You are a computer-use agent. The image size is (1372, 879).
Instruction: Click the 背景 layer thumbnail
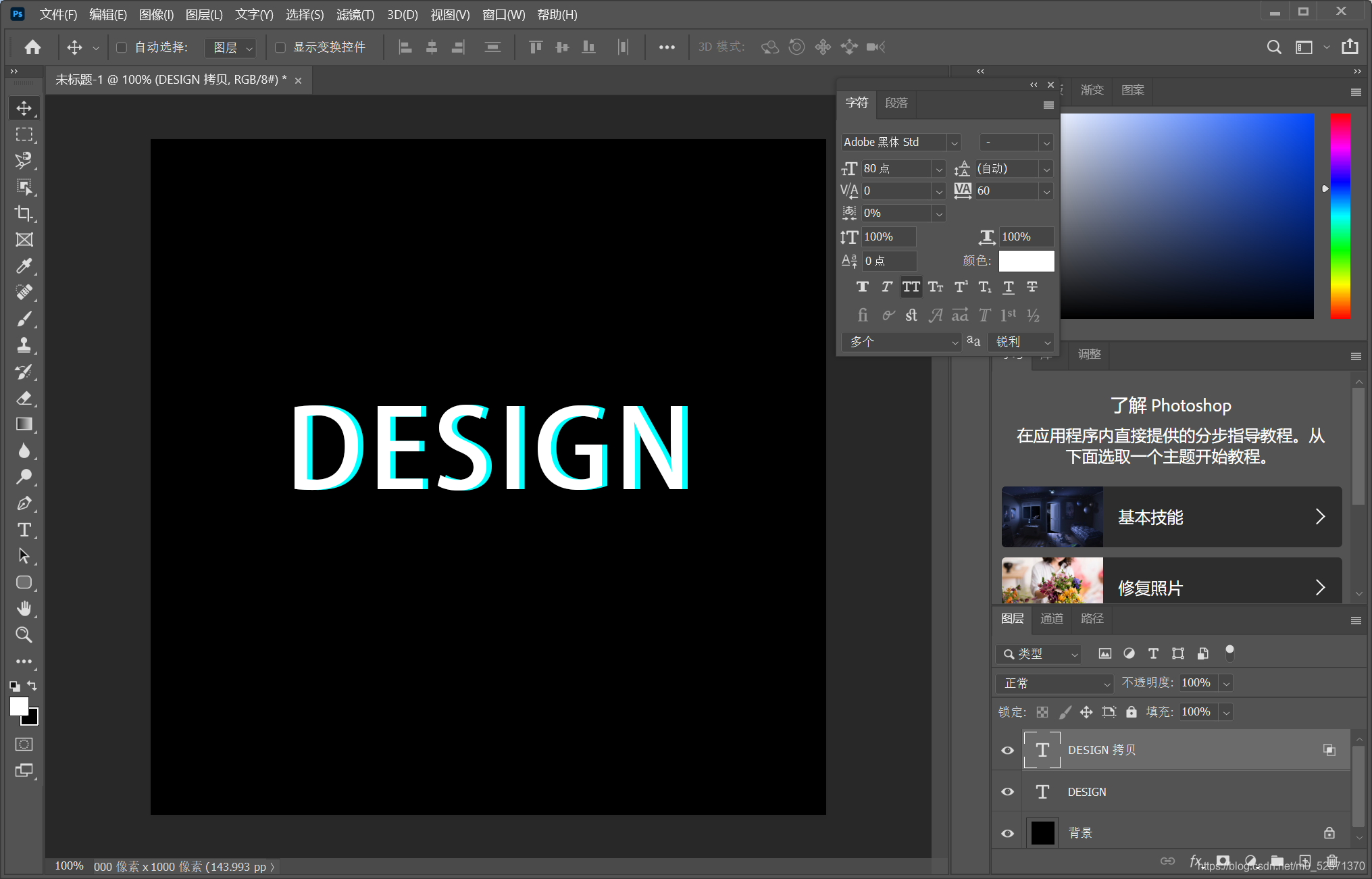[1042, 833]
